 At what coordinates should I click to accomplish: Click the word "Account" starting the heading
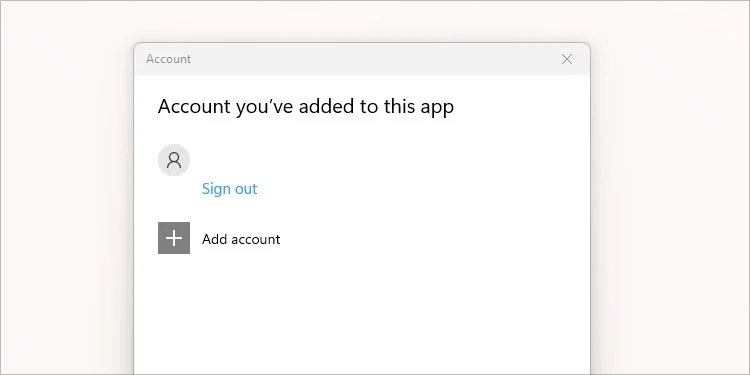[194, 106]
